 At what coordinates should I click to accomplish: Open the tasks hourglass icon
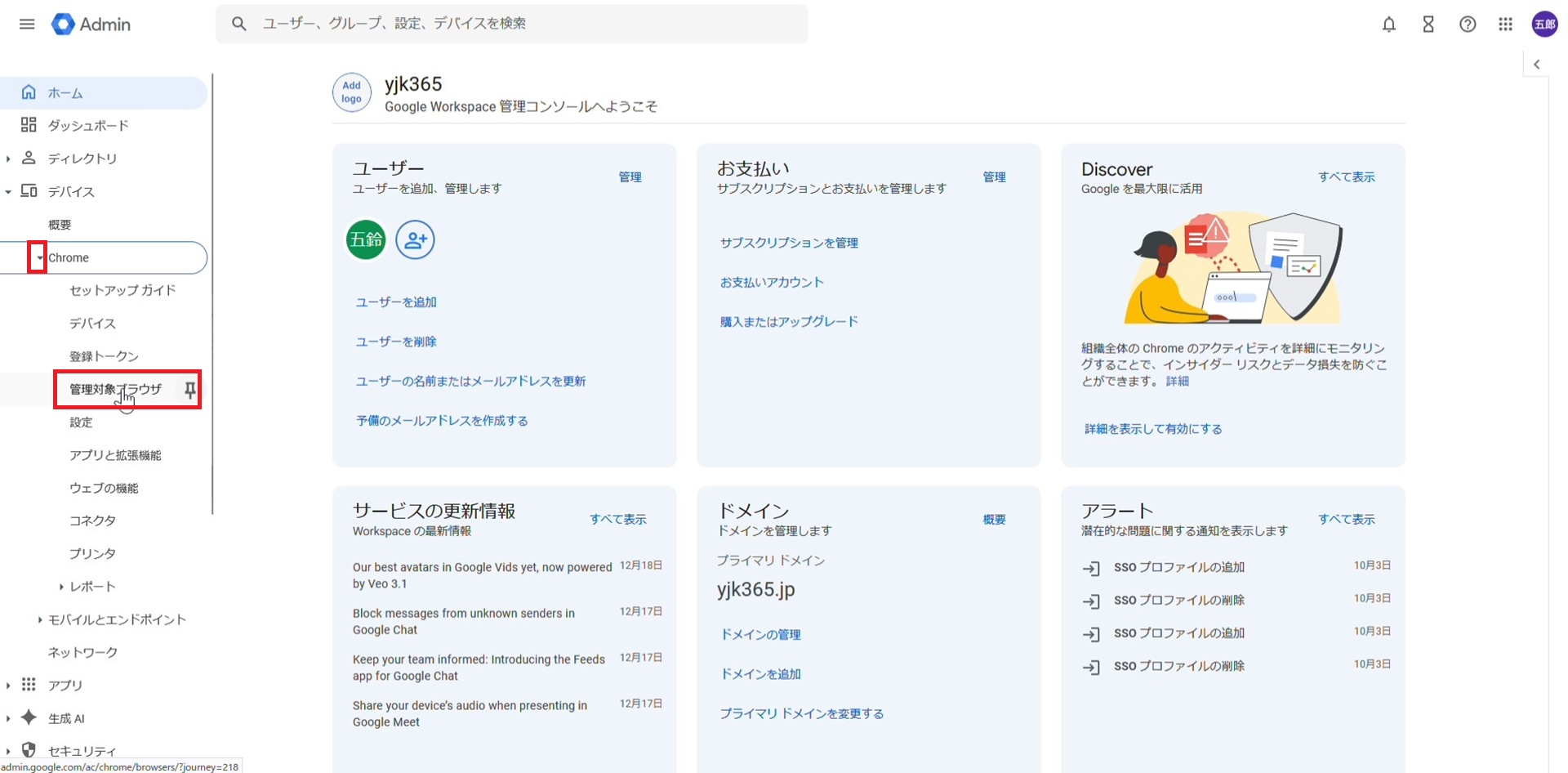click(x=1428, y=25)
